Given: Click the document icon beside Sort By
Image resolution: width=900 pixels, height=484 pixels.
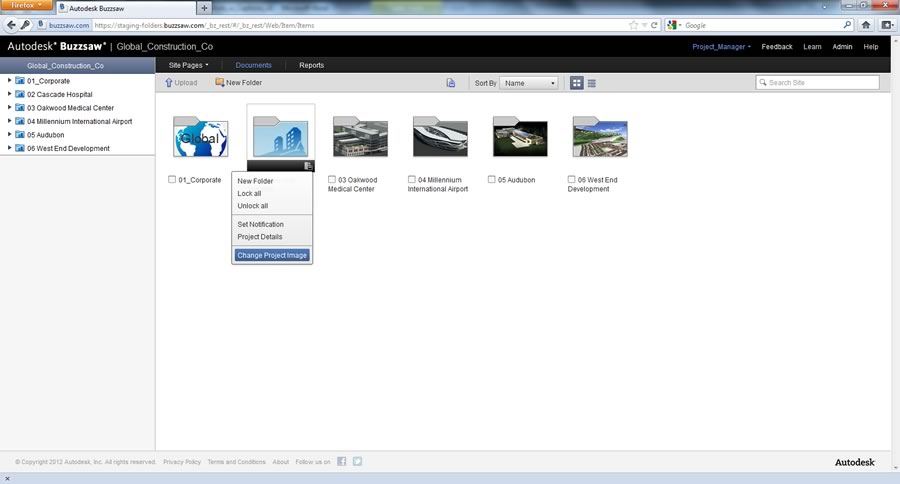Looking at the screenshot, I should (x=451, y=83).
